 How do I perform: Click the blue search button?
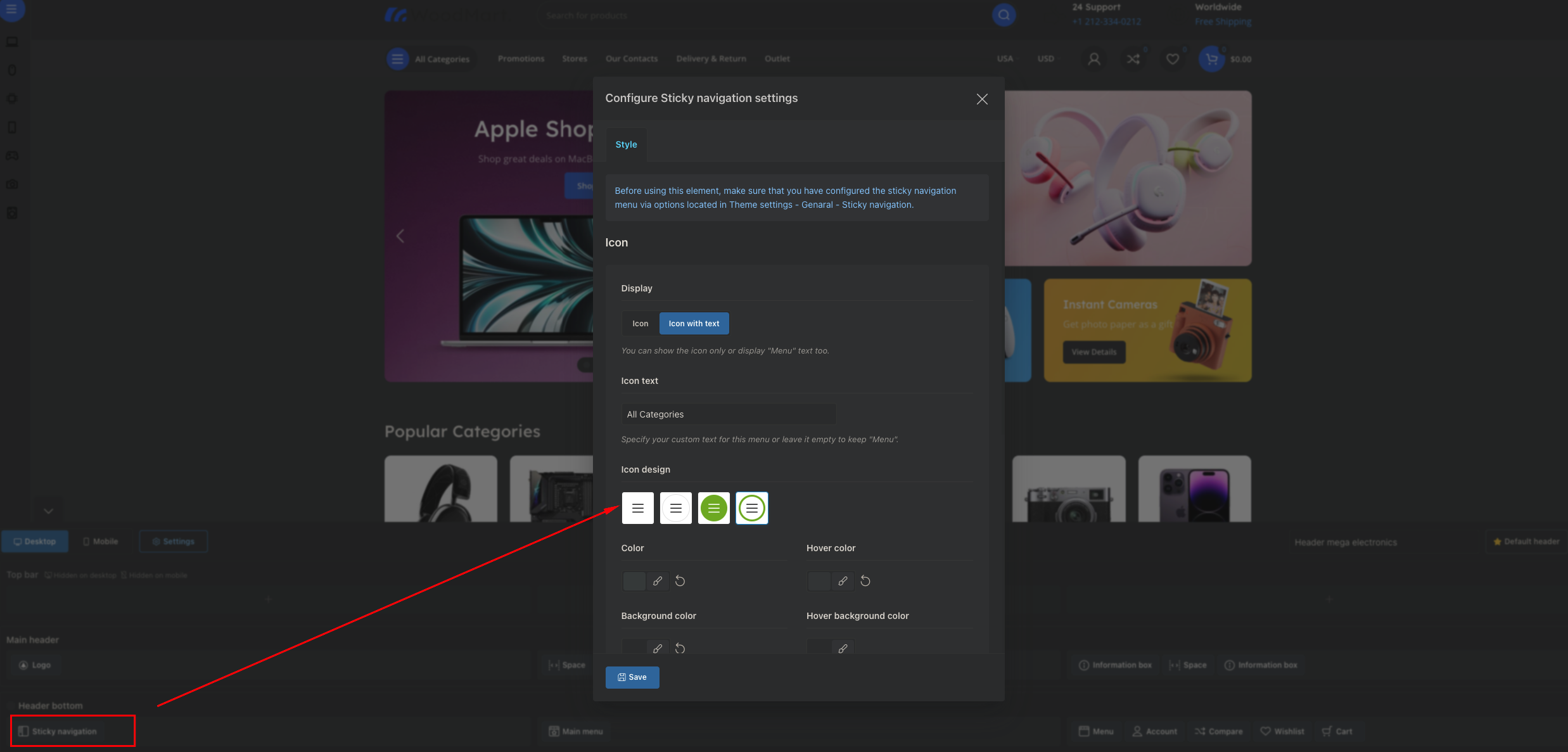point(1004,15)
